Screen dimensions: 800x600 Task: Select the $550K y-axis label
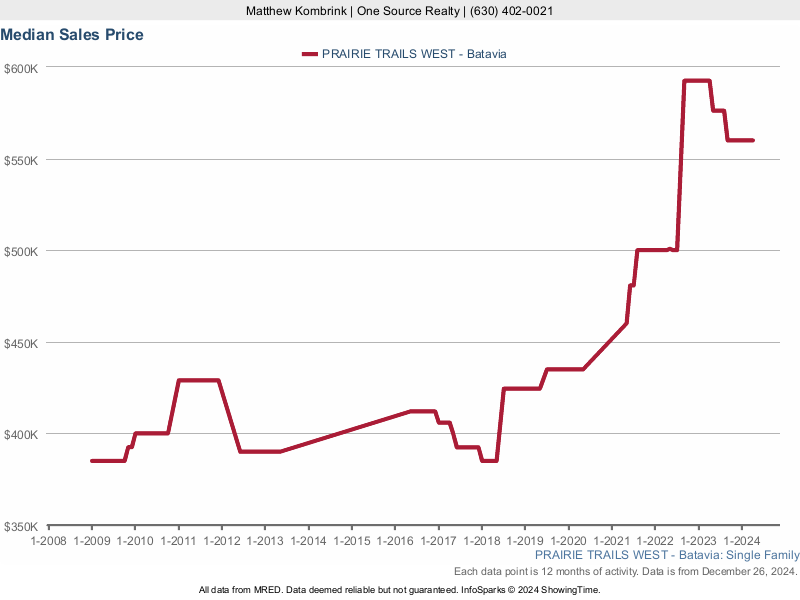coord(20,160)
